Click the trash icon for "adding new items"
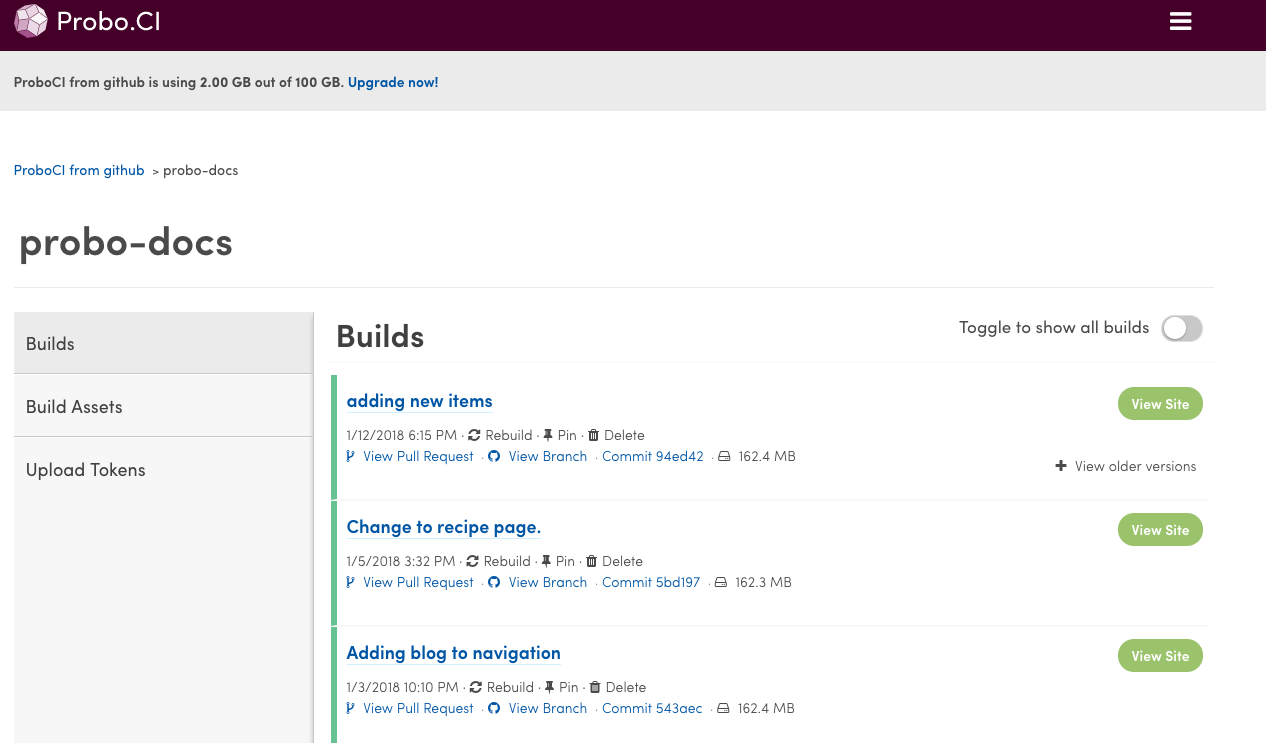The width and height of the screenshot is (1266, 743). point(594,435)
